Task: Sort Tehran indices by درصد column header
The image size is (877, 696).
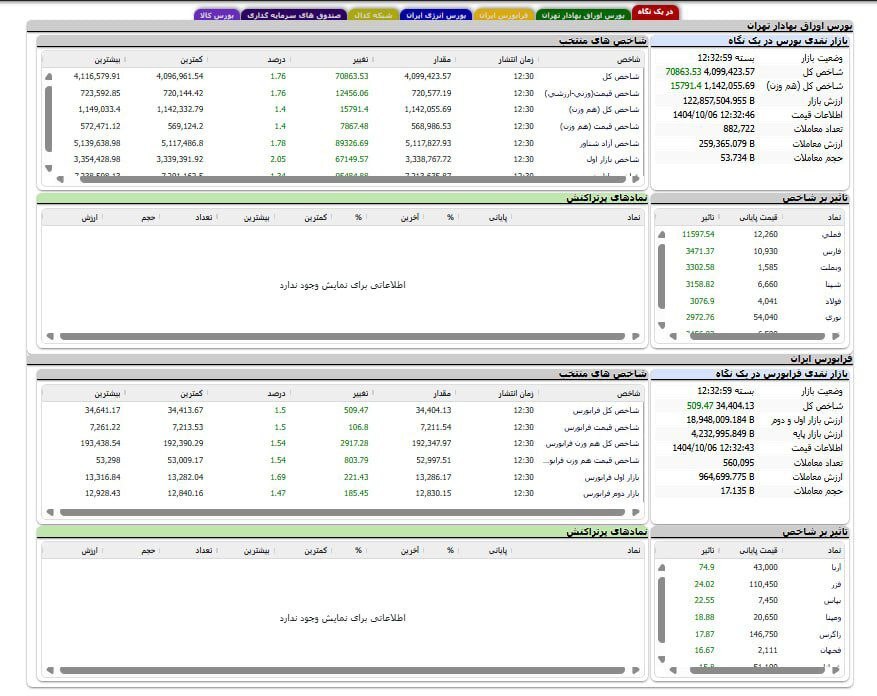Action: point(277,59)
